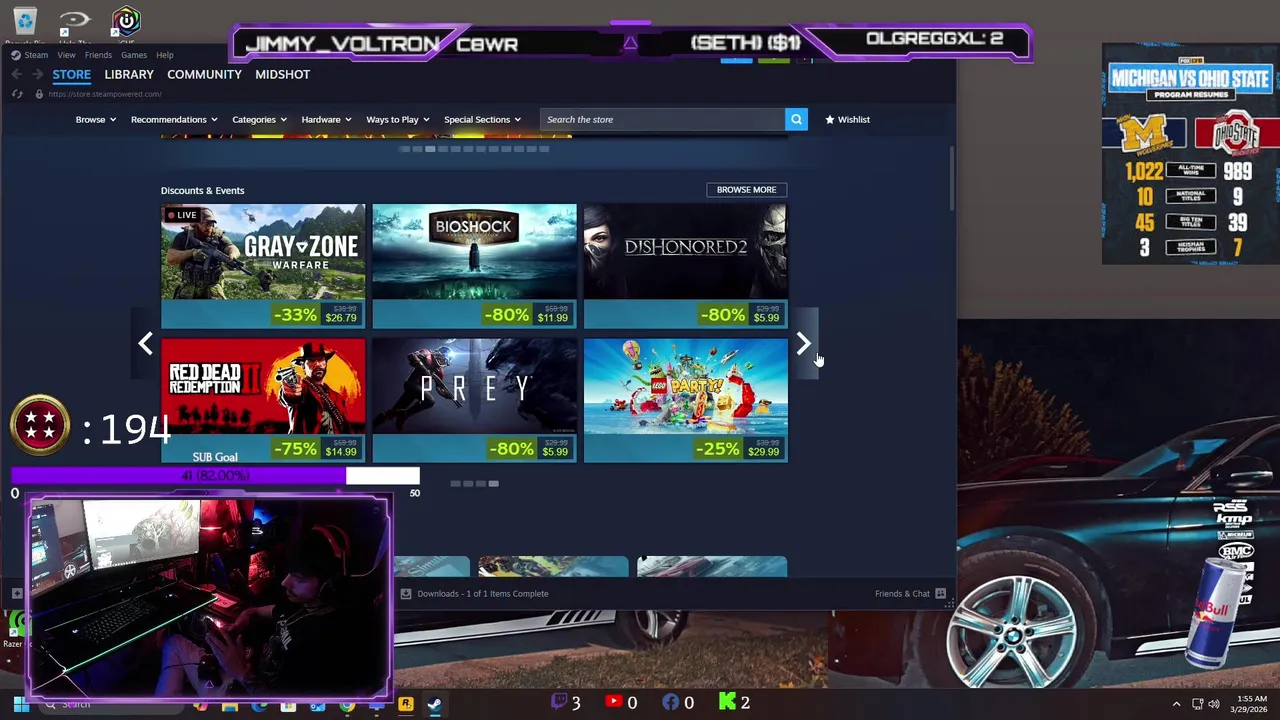Click the Search the store field
1280x720 pixels.
coord(663,119)
